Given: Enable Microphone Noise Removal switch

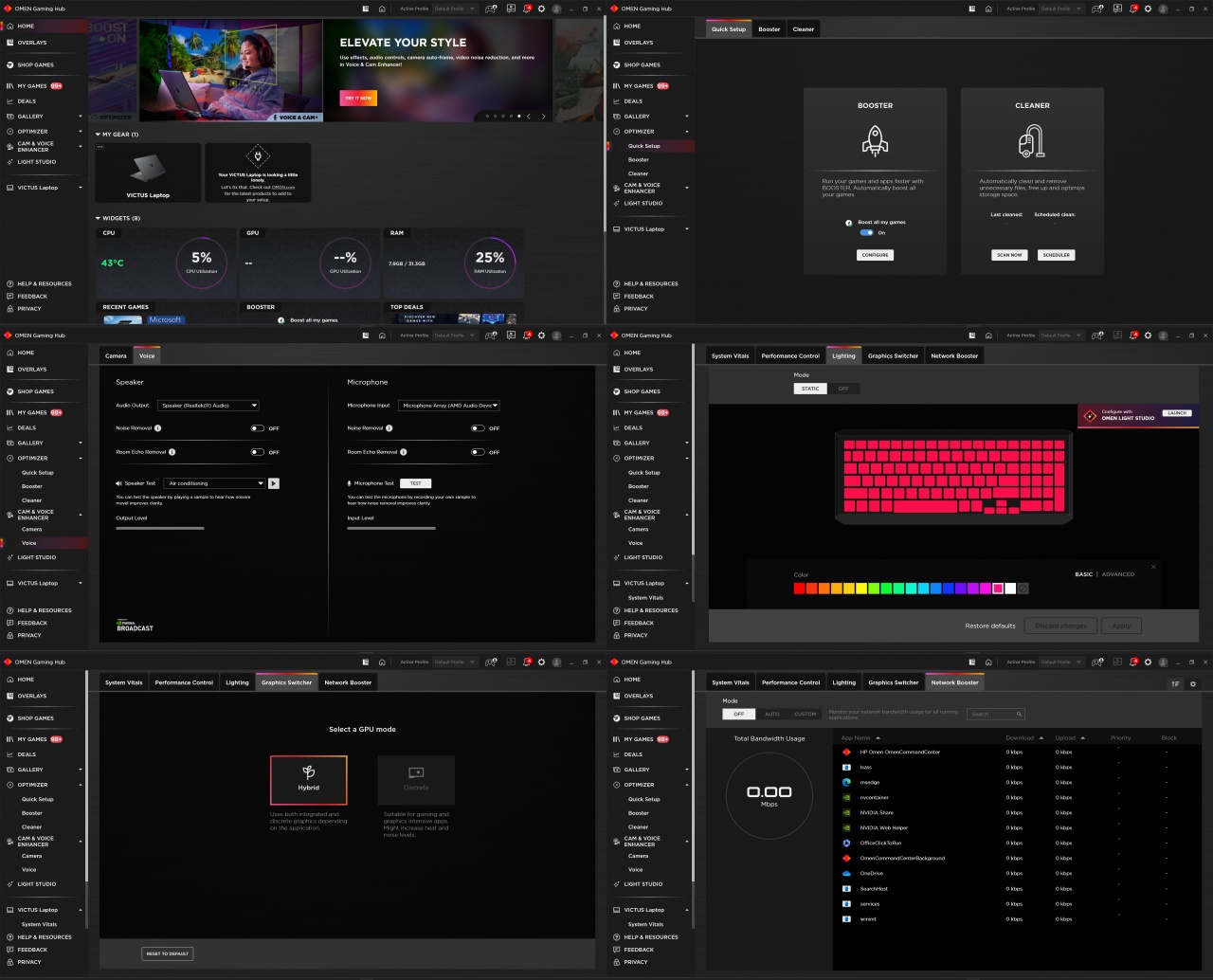Looking at the screenshot, I should (x=478, y=428).
